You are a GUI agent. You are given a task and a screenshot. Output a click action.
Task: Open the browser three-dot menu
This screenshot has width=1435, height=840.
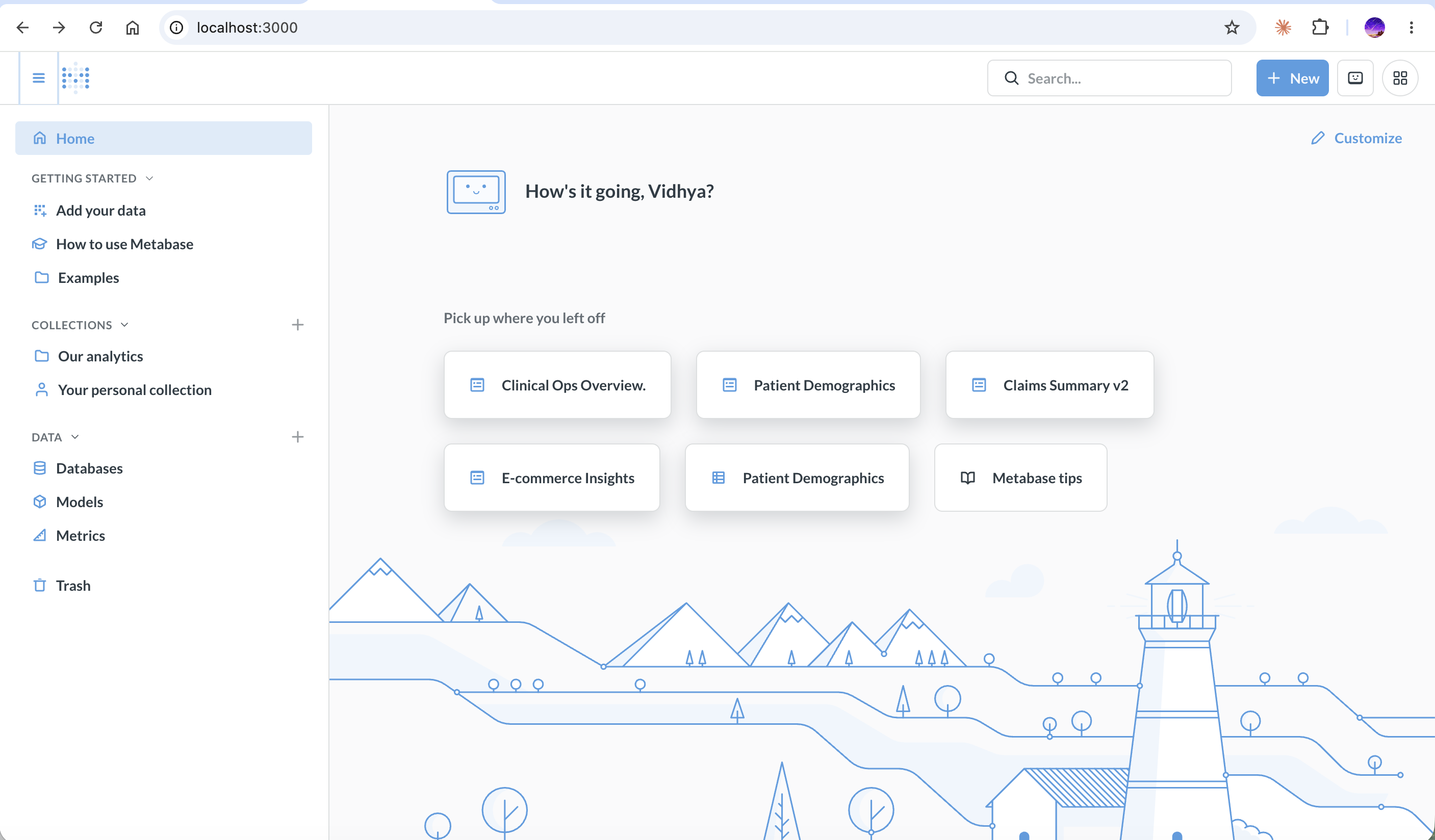pyautogui.click(x=1411, y=28)
